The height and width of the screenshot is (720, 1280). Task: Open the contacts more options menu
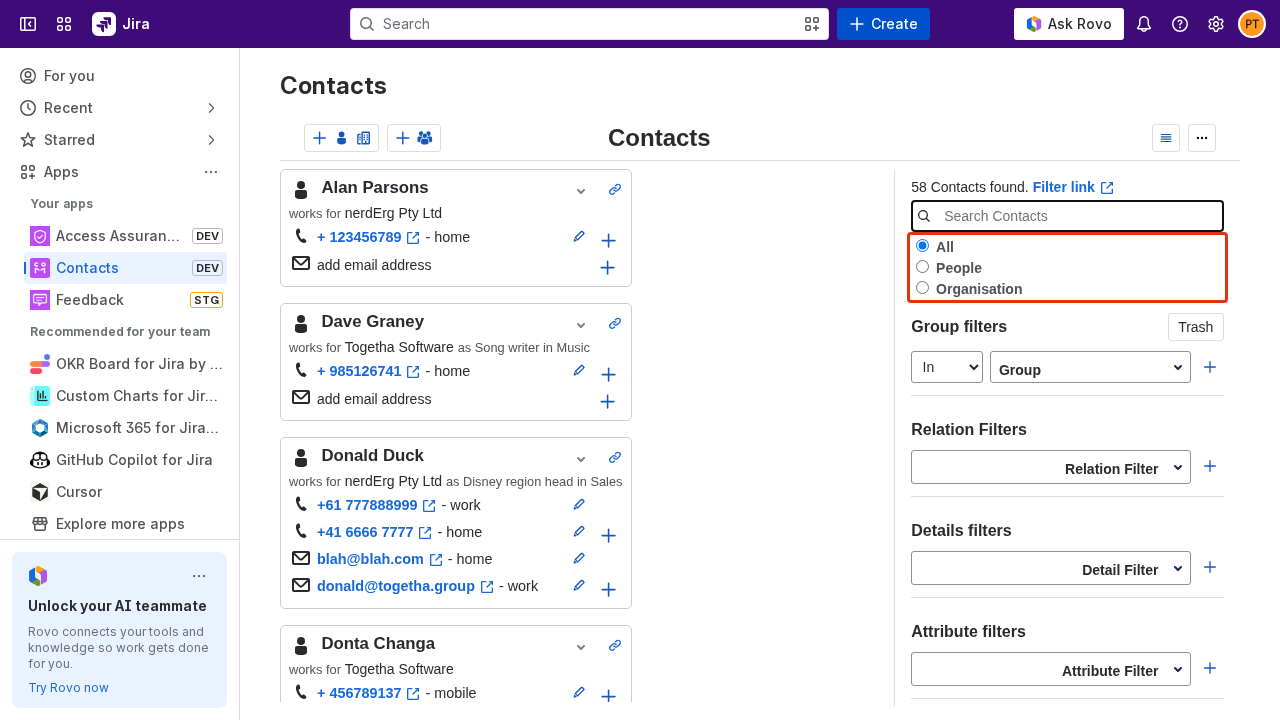pyautogui.click(x=1202, y=138)
